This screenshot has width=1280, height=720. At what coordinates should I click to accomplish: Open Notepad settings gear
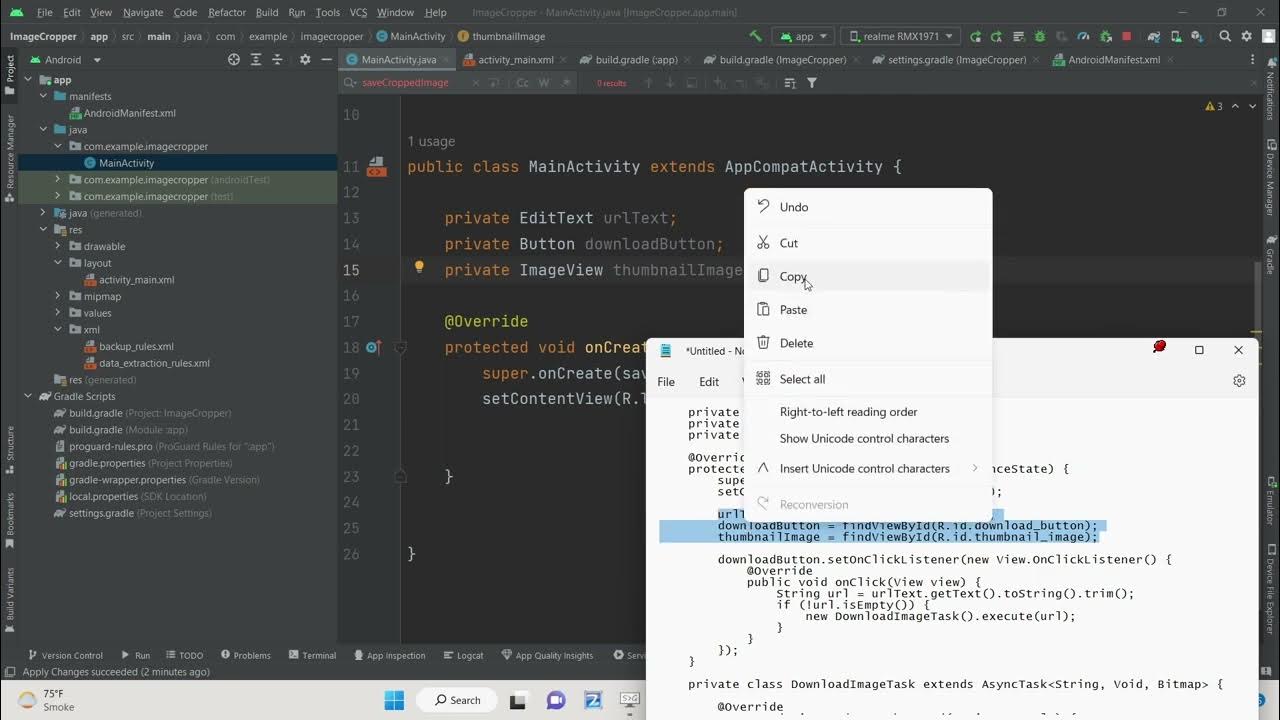[1239, 381]
